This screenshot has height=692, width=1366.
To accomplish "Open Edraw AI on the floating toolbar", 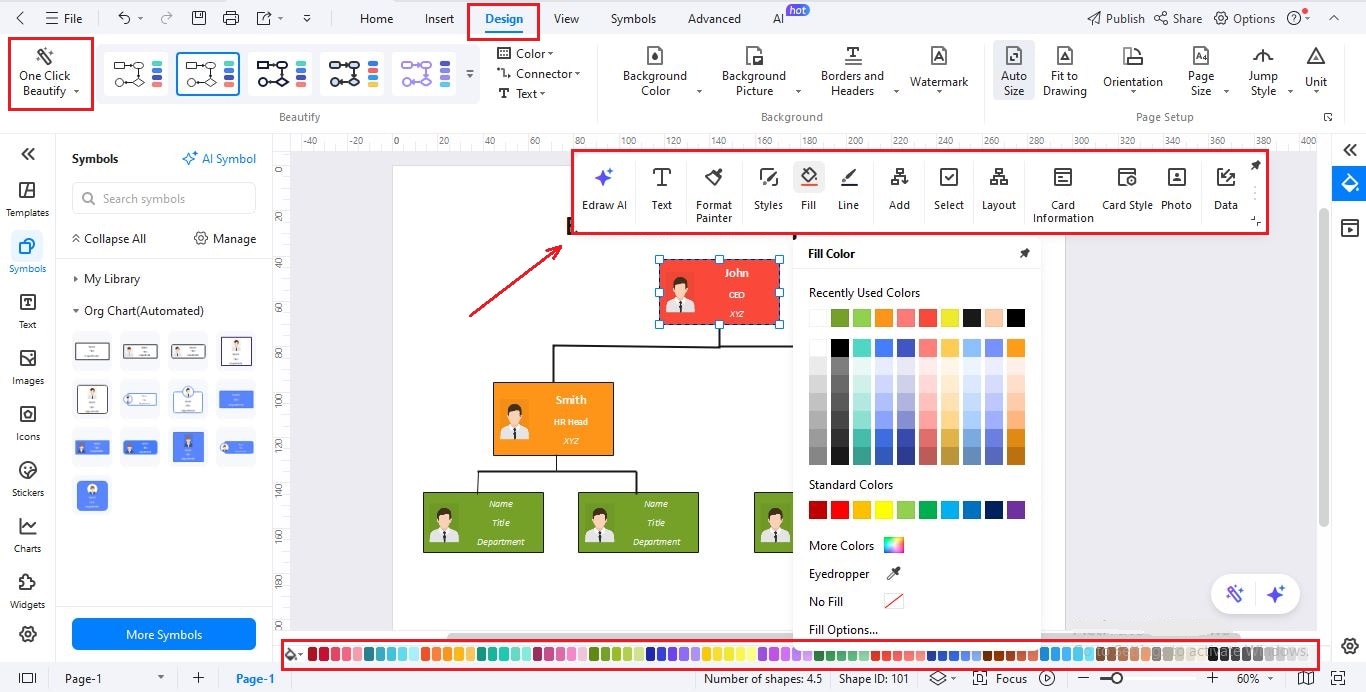I will (604, 188).
